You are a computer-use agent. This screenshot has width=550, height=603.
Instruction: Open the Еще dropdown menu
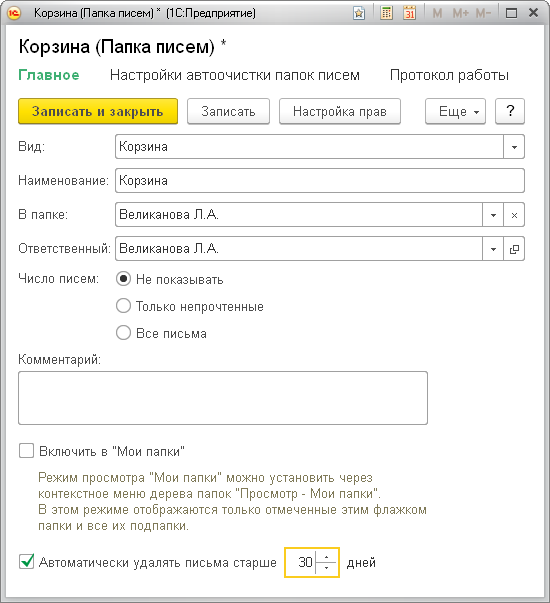455,111
